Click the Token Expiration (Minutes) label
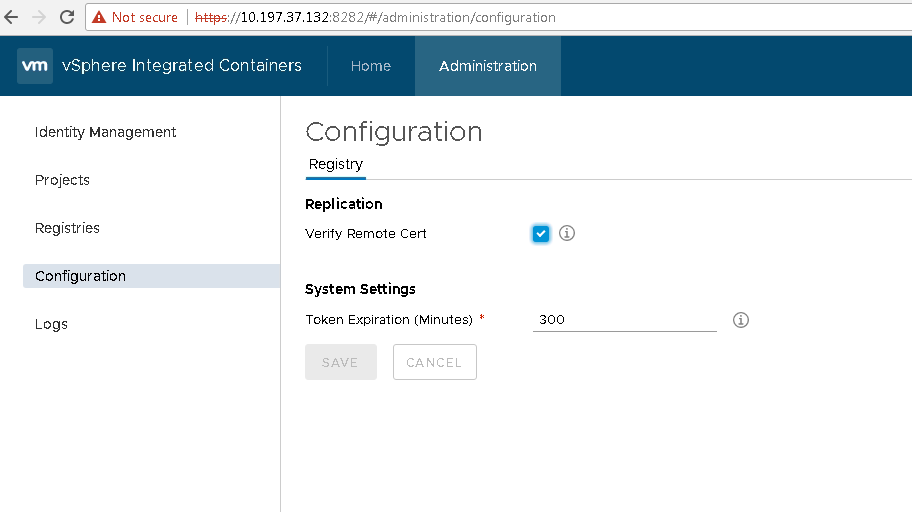912x512 pixels. pyautogui.click(x=389, y=320)
